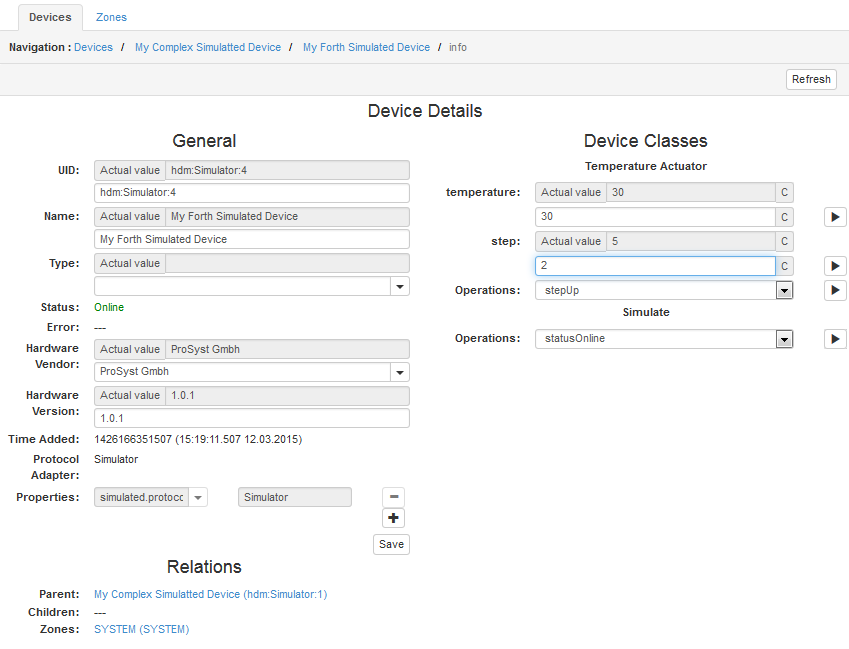The image size is (849, 649).
Task: Select the Devices tab
Action: tap(50, 17)
